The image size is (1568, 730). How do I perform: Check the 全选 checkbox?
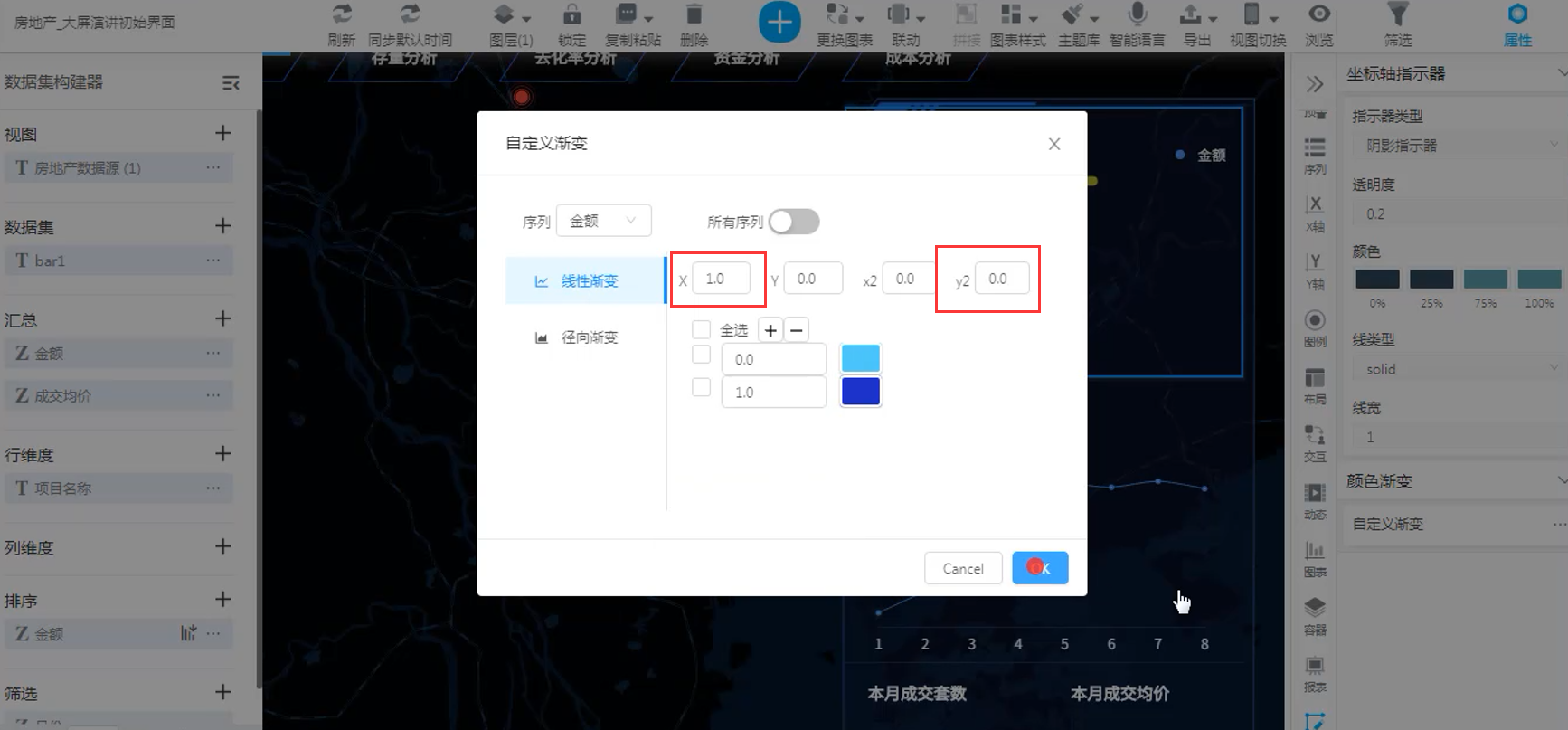pyautogui.click(x=701, y=329)
